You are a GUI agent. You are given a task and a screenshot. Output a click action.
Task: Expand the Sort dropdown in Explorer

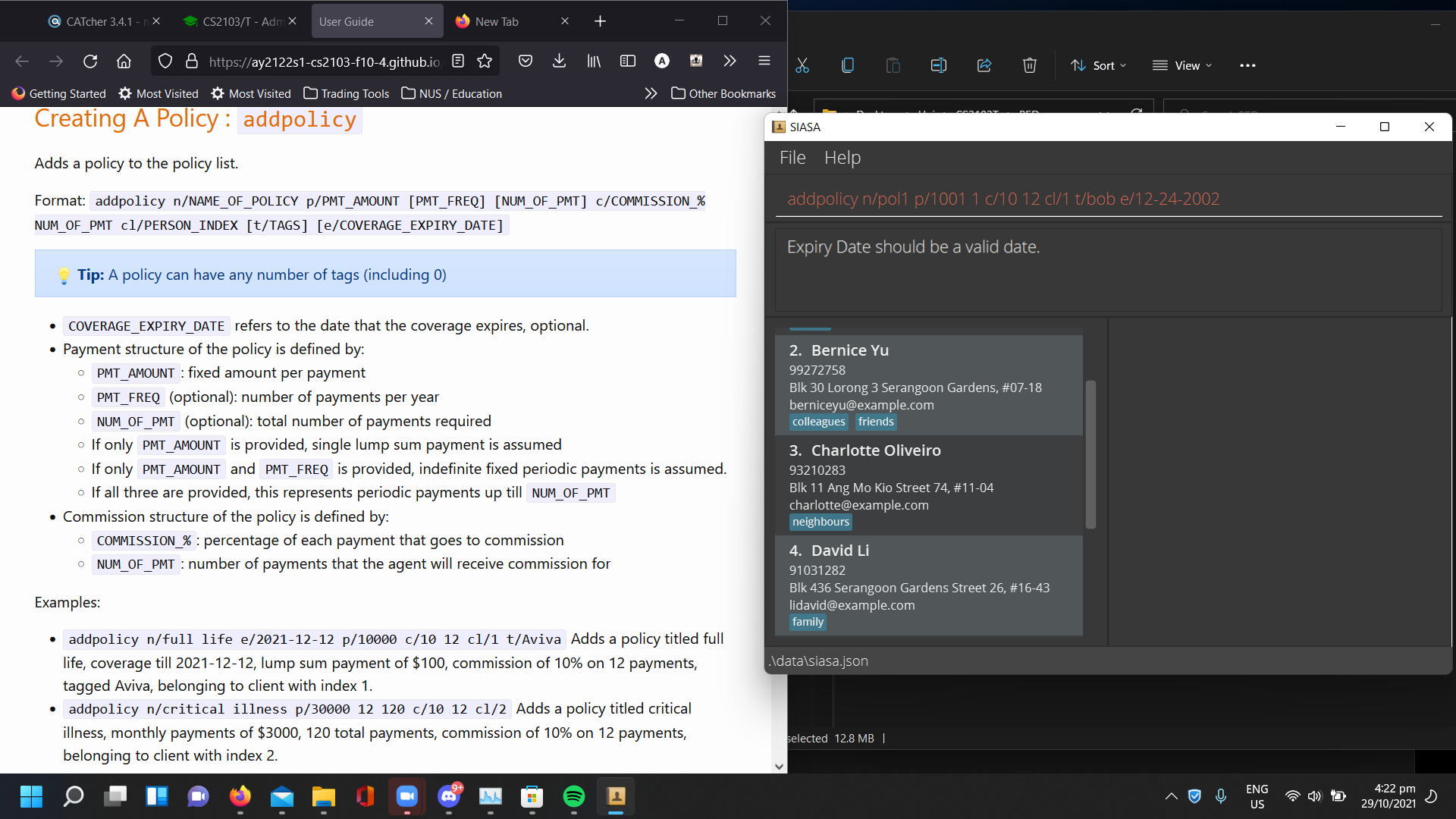(1098, 66)
